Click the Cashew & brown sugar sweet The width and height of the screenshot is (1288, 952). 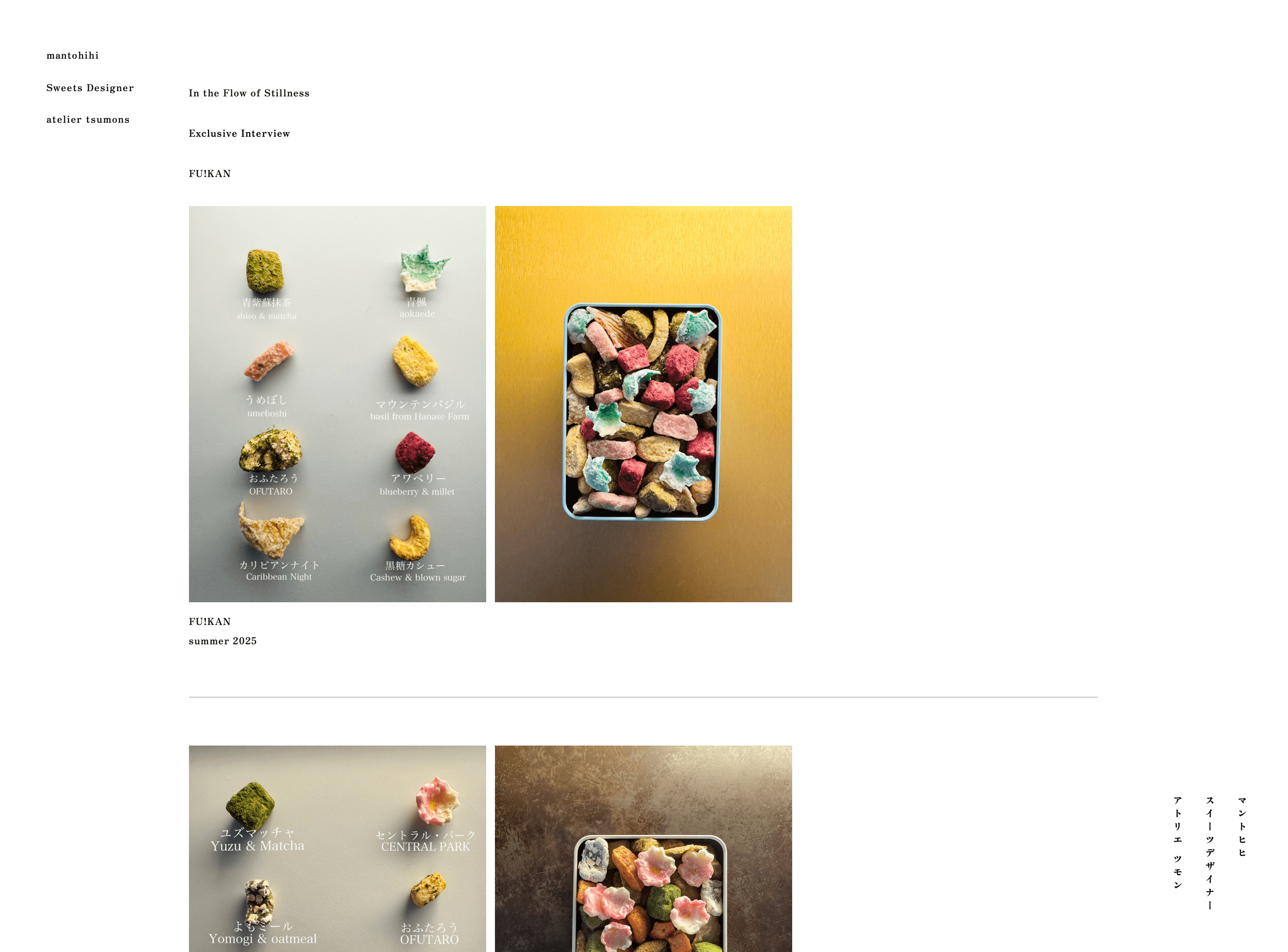pyautogui.click(x=410, y=537)
